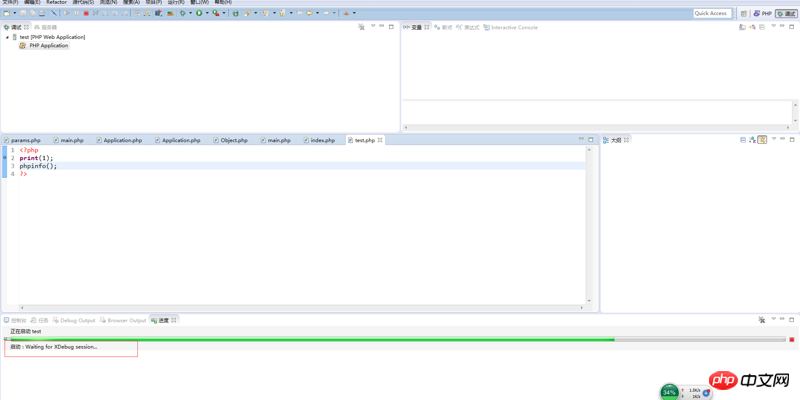Click the Quick Access search field
Image resolution: width=800 pixels, height=400 pixels.
click(x=712, y=13)
